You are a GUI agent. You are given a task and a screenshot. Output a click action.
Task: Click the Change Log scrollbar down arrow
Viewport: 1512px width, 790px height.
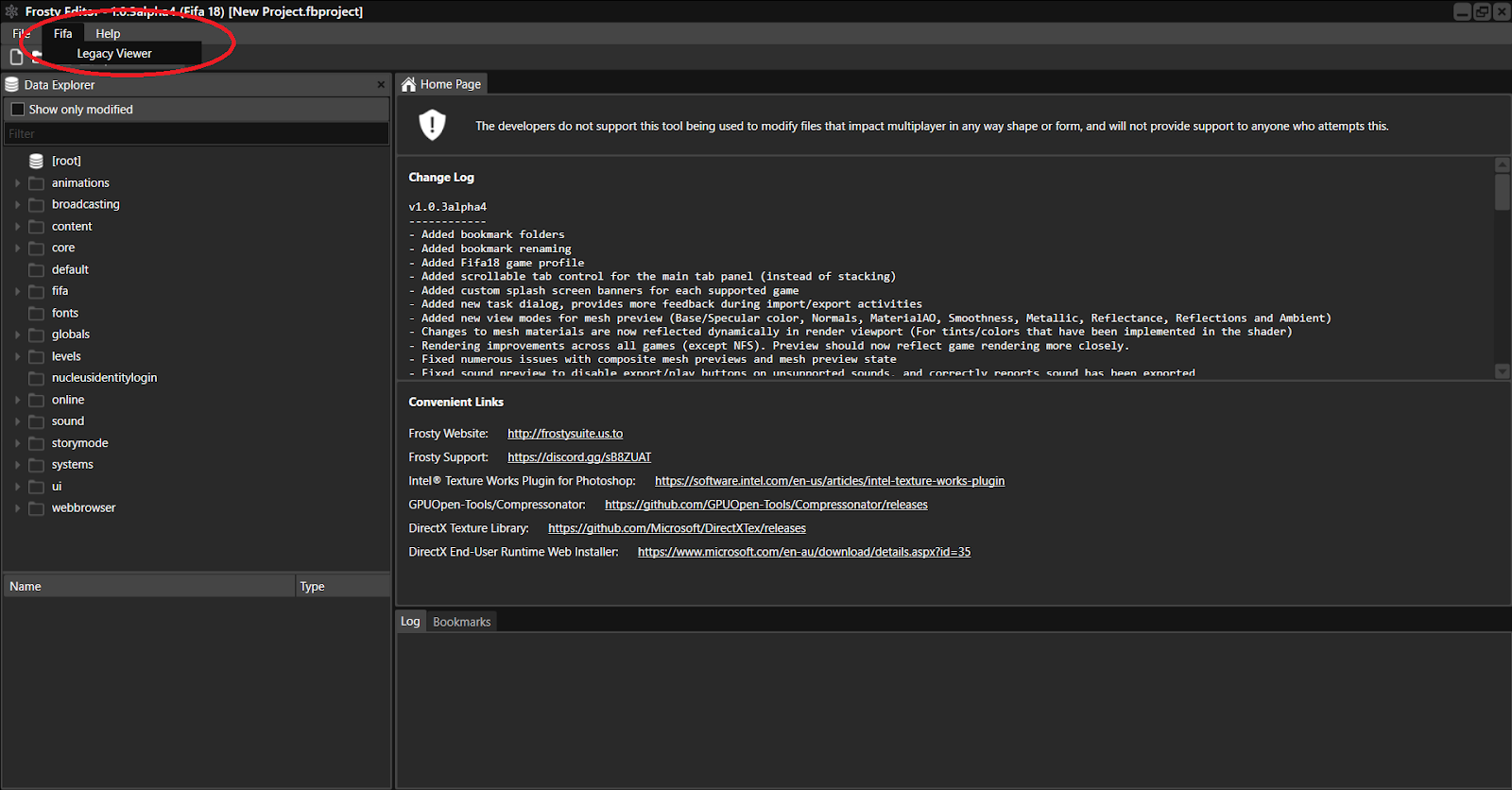[1503, 371]
